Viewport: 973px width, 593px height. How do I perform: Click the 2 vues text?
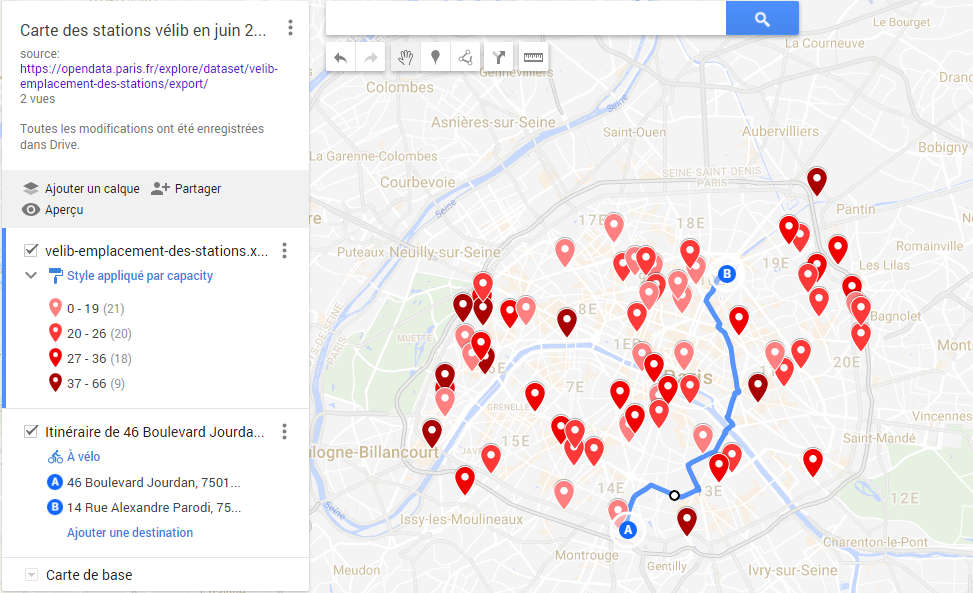[37, 99]
